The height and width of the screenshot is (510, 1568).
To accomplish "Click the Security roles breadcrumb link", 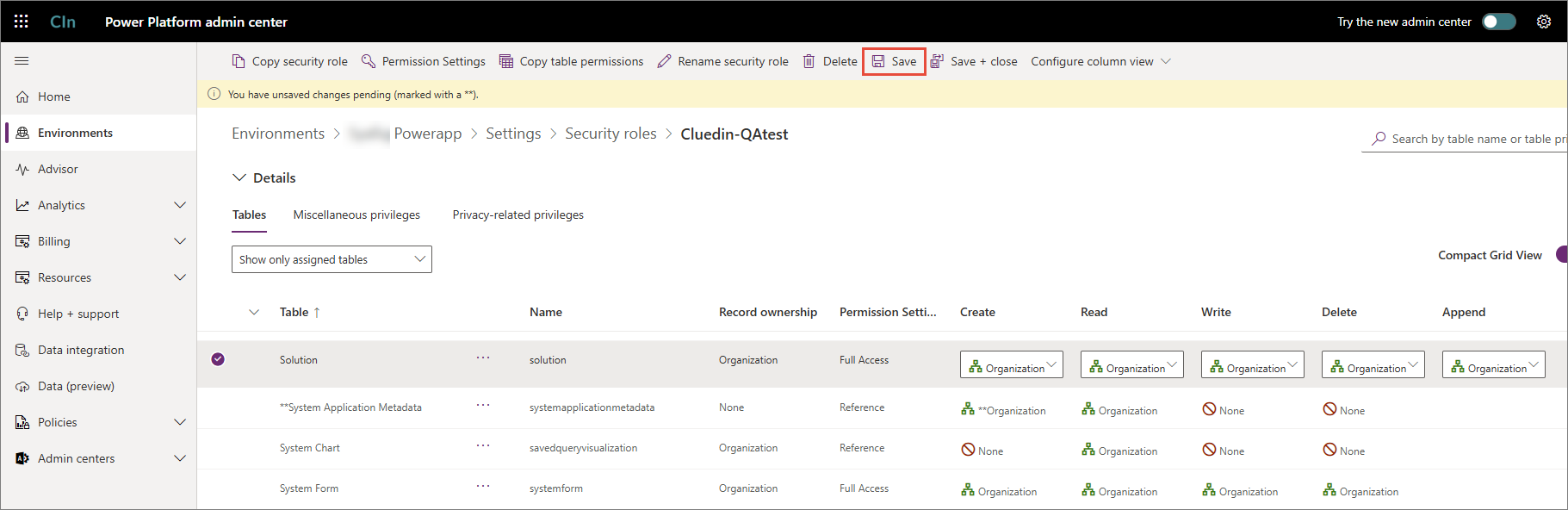I will coord(610,134).
